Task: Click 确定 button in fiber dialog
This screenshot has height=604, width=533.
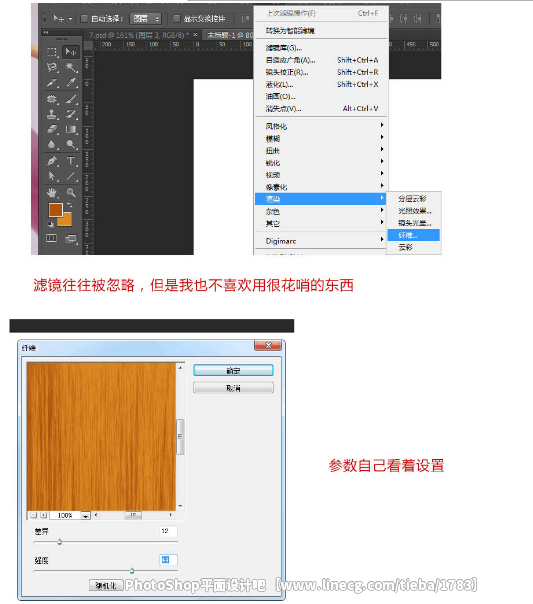Action: point(233,370)
